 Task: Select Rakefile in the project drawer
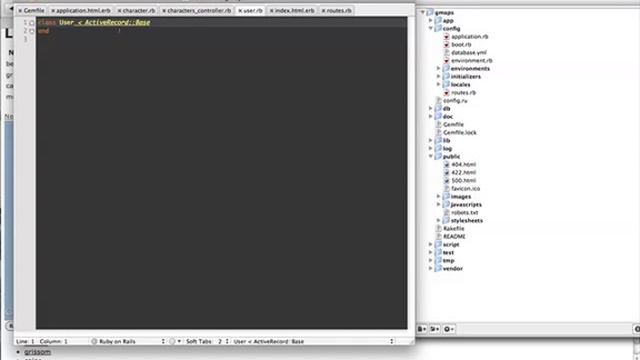pos(453,229)
